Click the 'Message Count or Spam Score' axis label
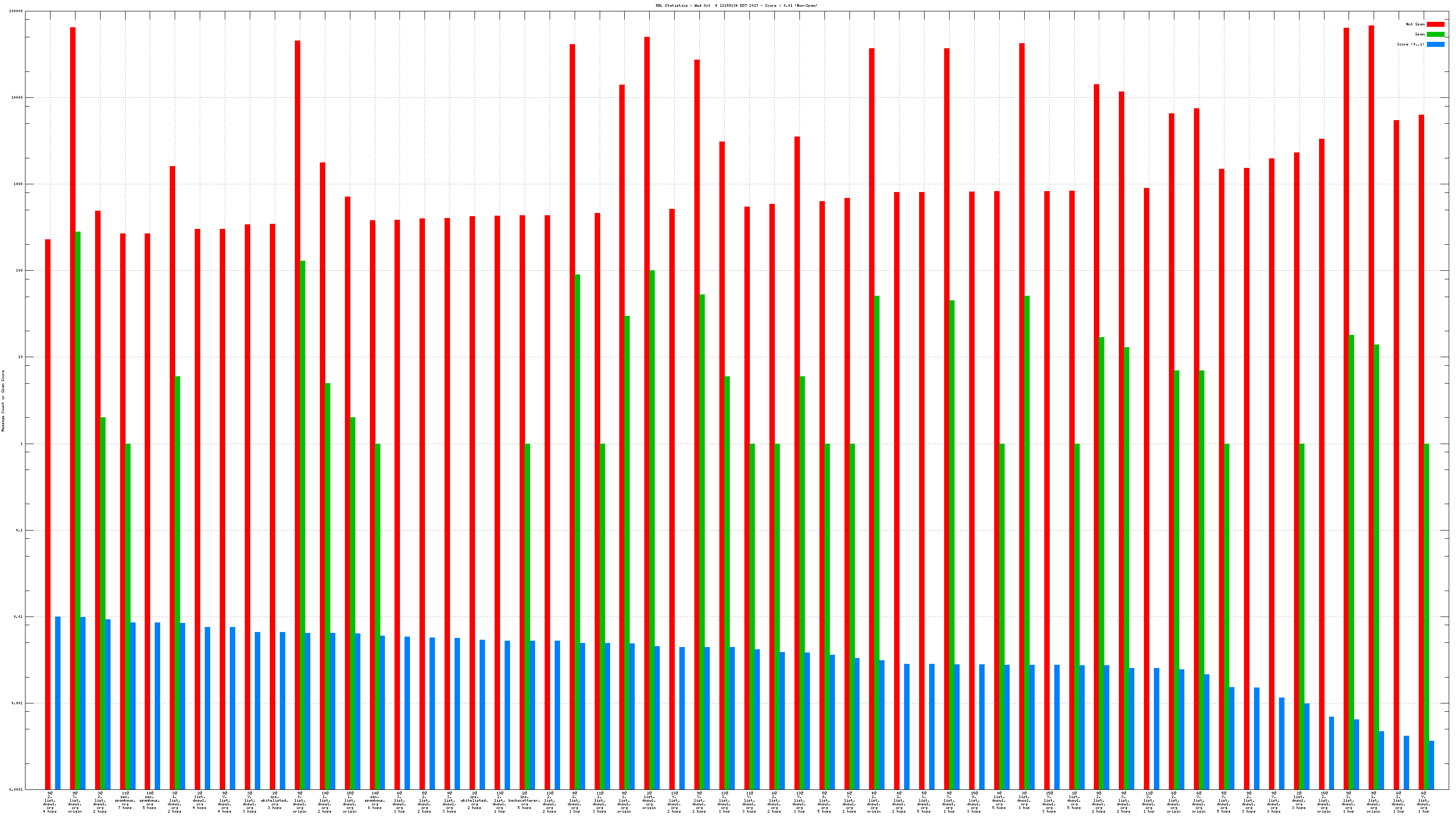Screen dimensions: 1456x819 click(x=3, y=401)
